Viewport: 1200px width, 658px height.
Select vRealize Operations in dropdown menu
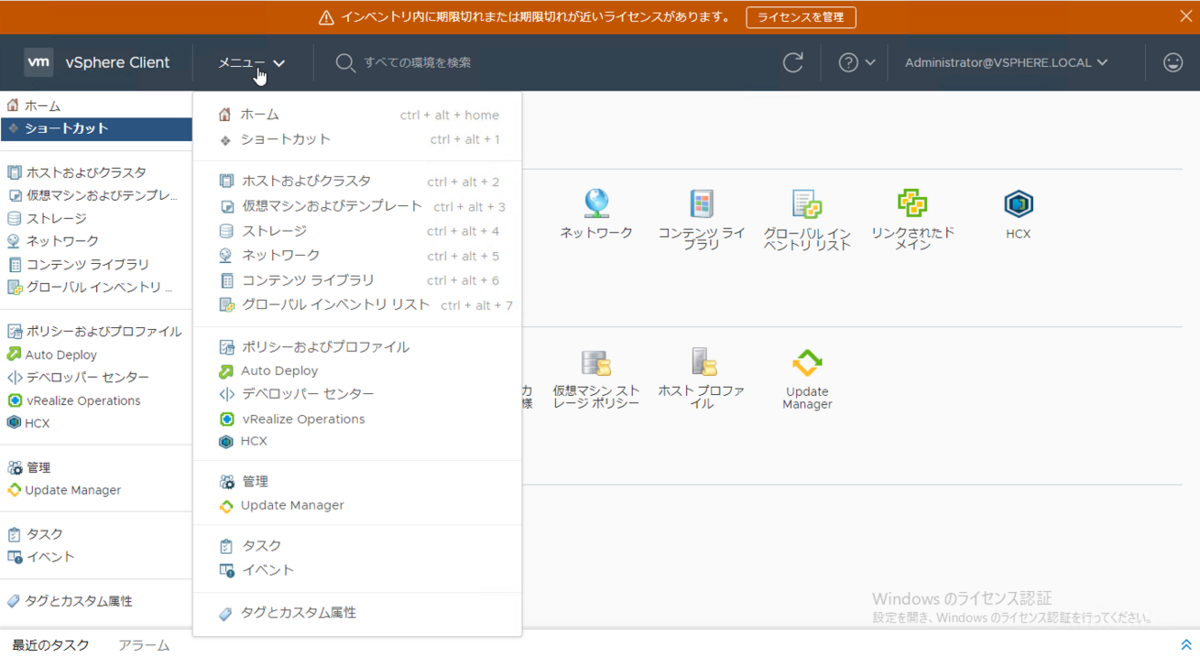[x=357, y=419]
